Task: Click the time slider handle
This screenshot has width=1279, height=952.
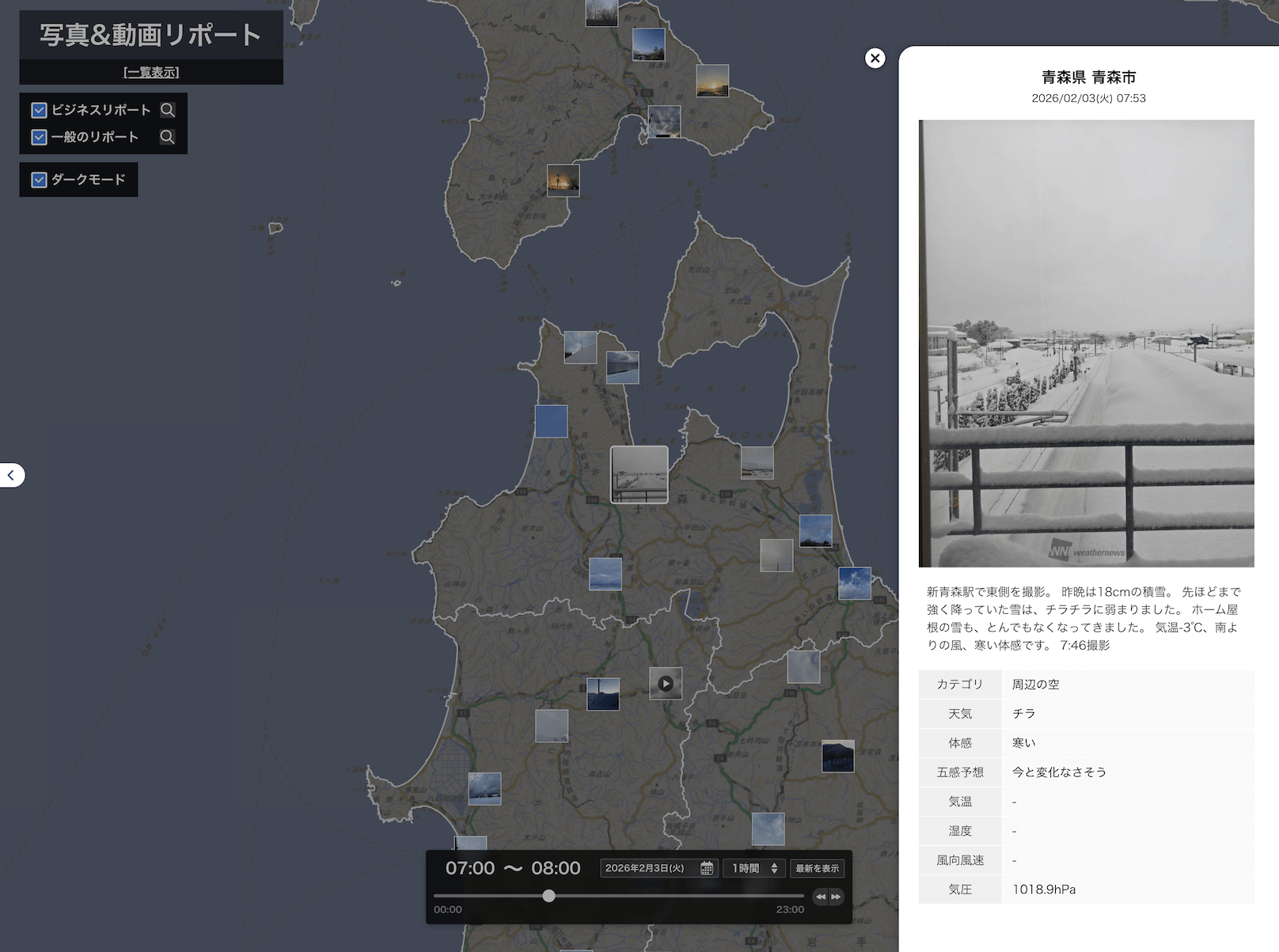Action: (x=548, y=896)
